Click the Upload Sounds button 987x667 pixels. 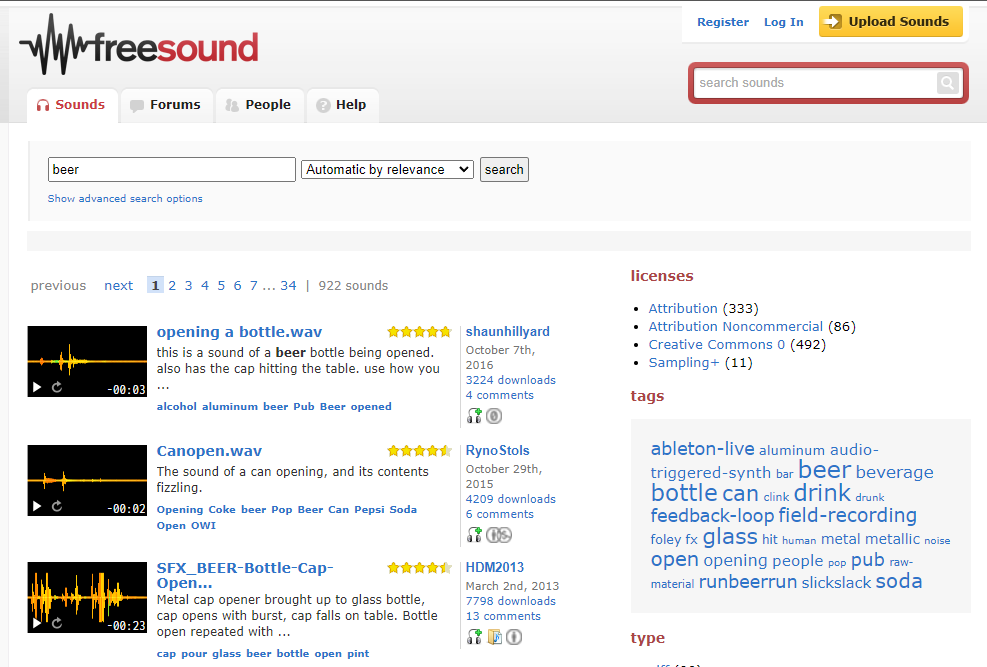pyautogui.click(x=891, y=21)
